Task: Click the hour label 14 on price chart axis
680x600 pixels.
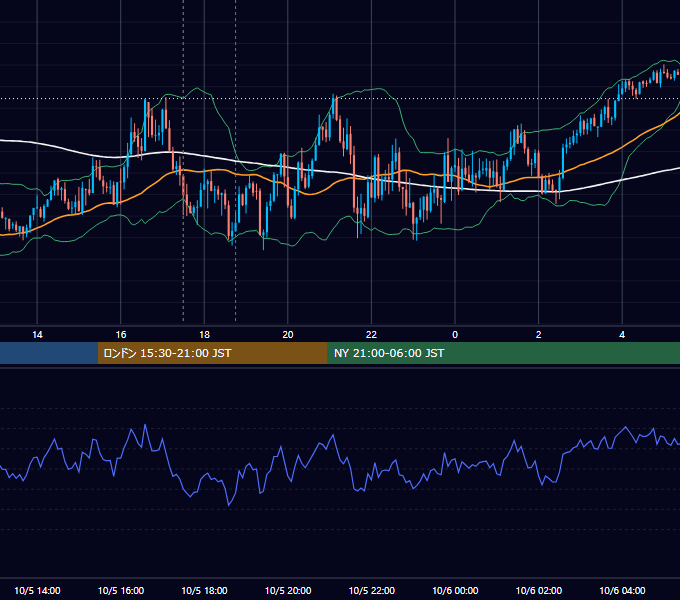Action: pos(37,335)
